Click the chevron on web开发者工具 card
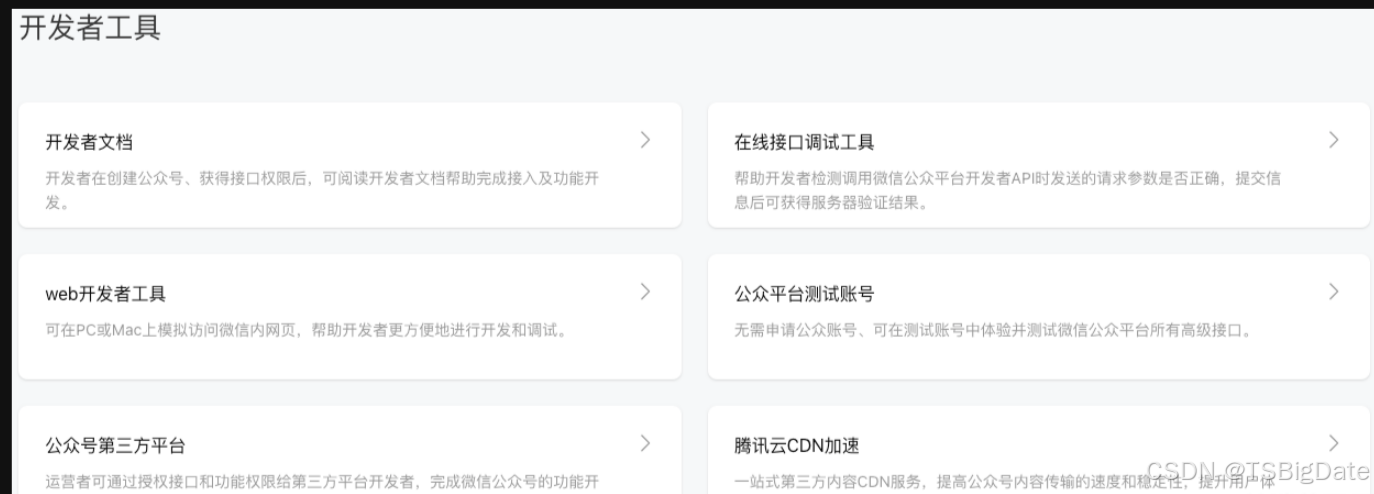1374x494 pixels. pyautogui.click(x=645, y=291)
